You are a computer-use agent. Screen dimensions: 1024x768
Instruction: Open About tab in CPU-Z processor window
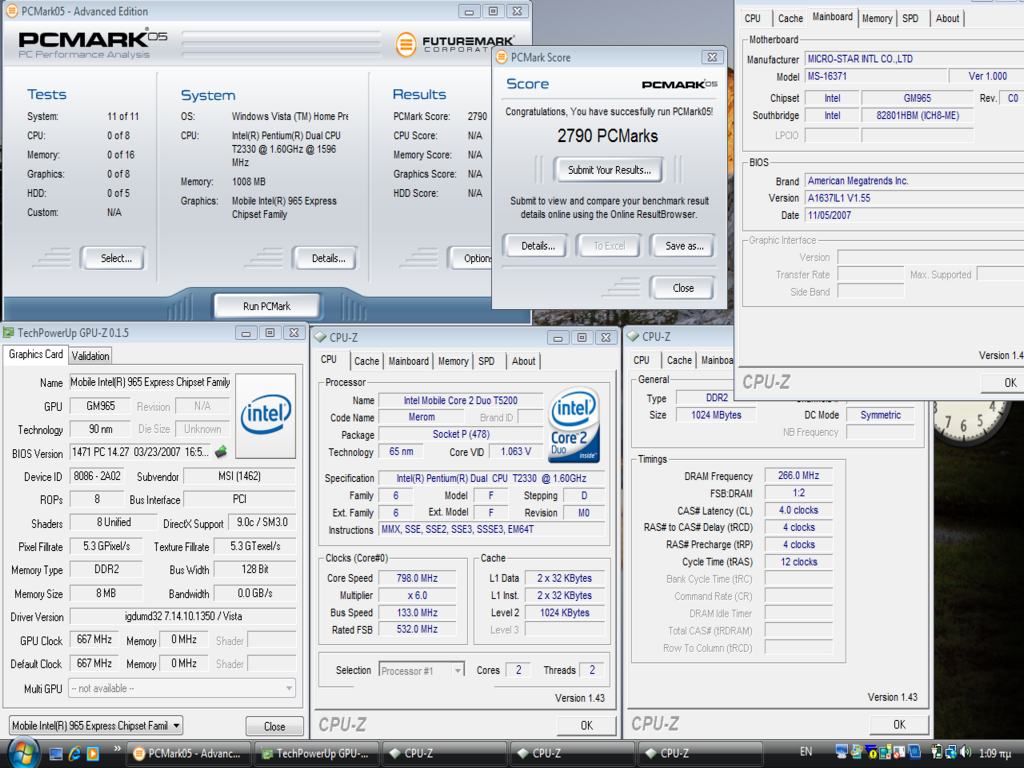click(524, 361)
